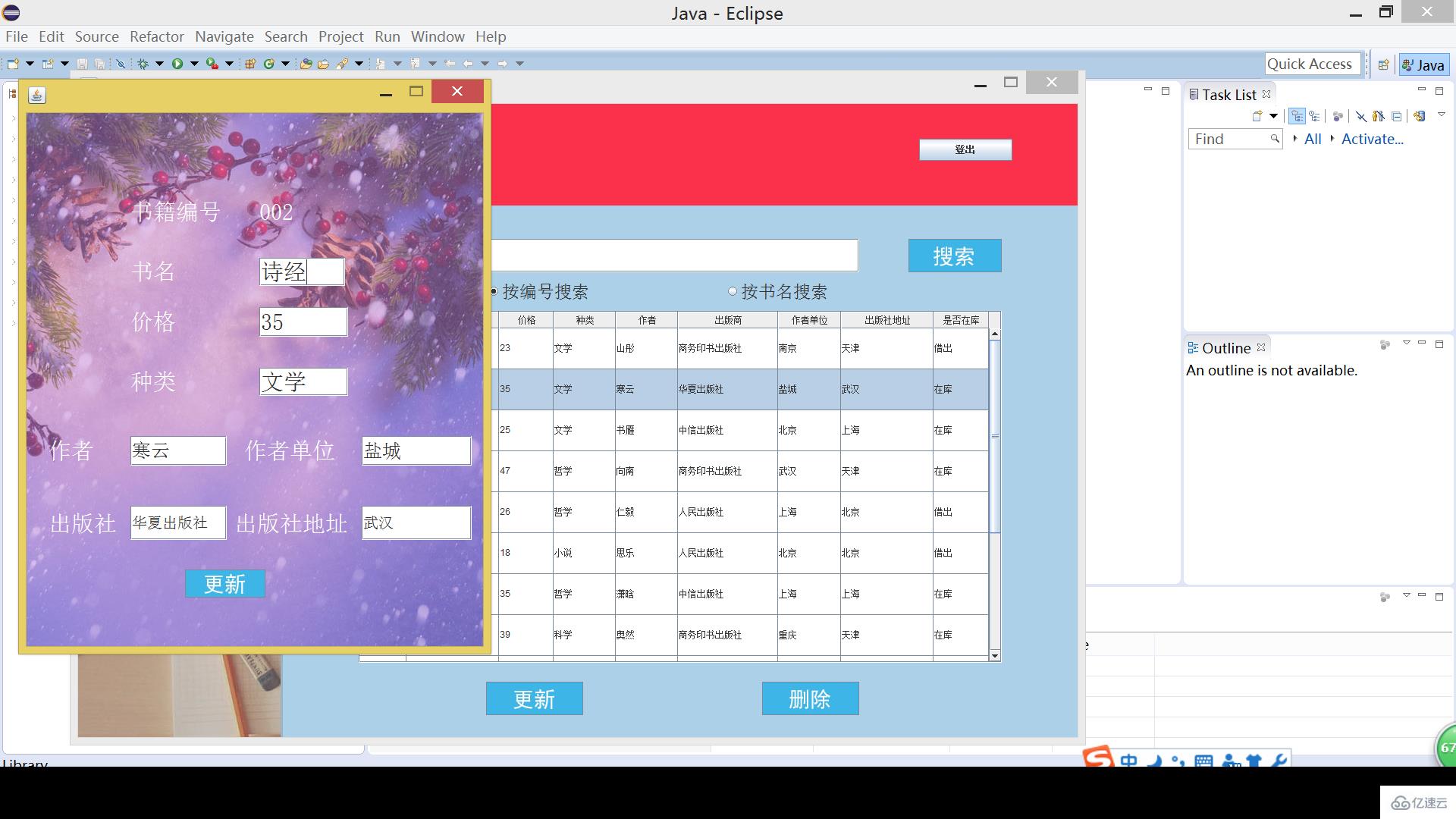Click the Refactor menu icon in toolbar
The width and height of the screenshot is (1456, 819).
coord(155,37)
